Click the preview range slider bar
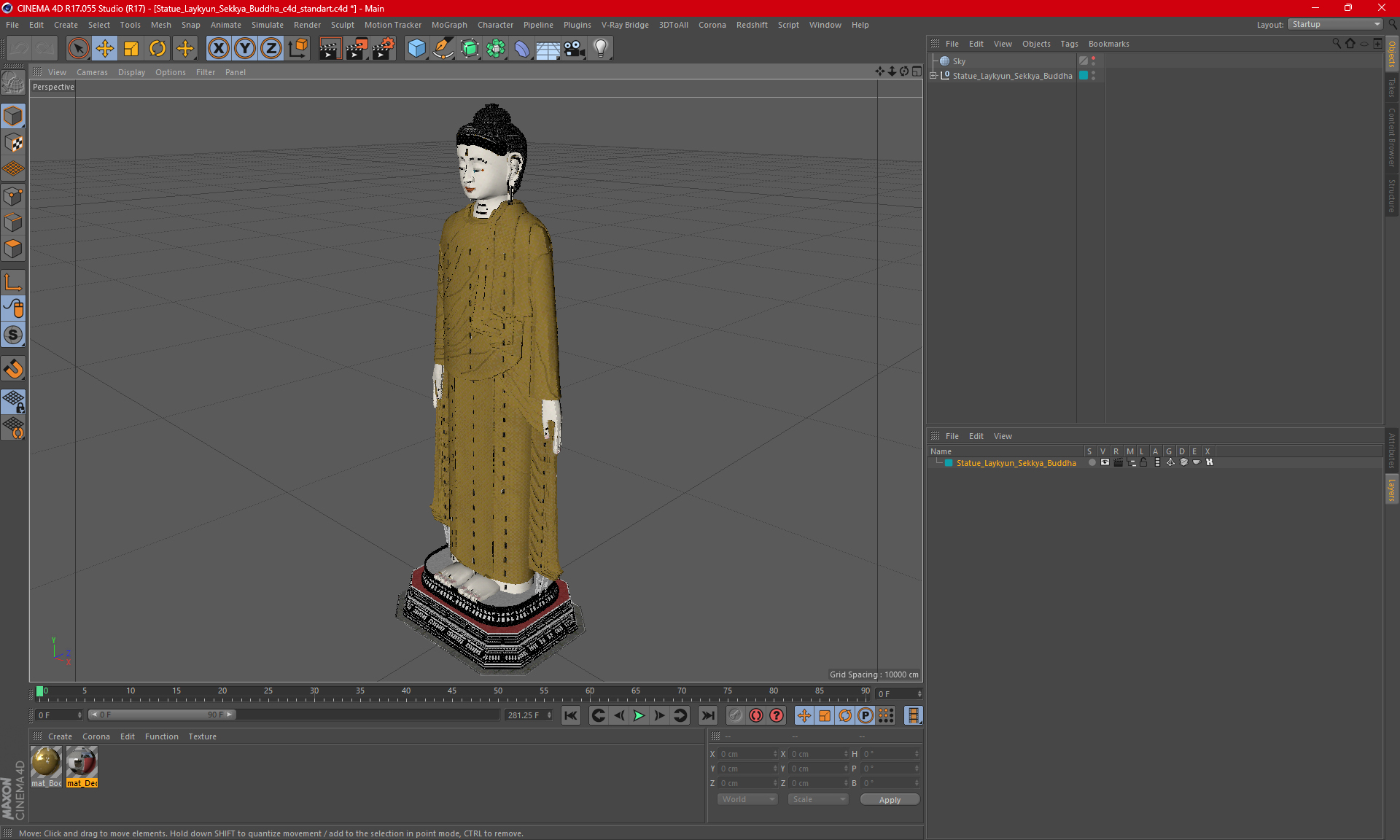The image size is (1400, 840). tap(162, 715)
